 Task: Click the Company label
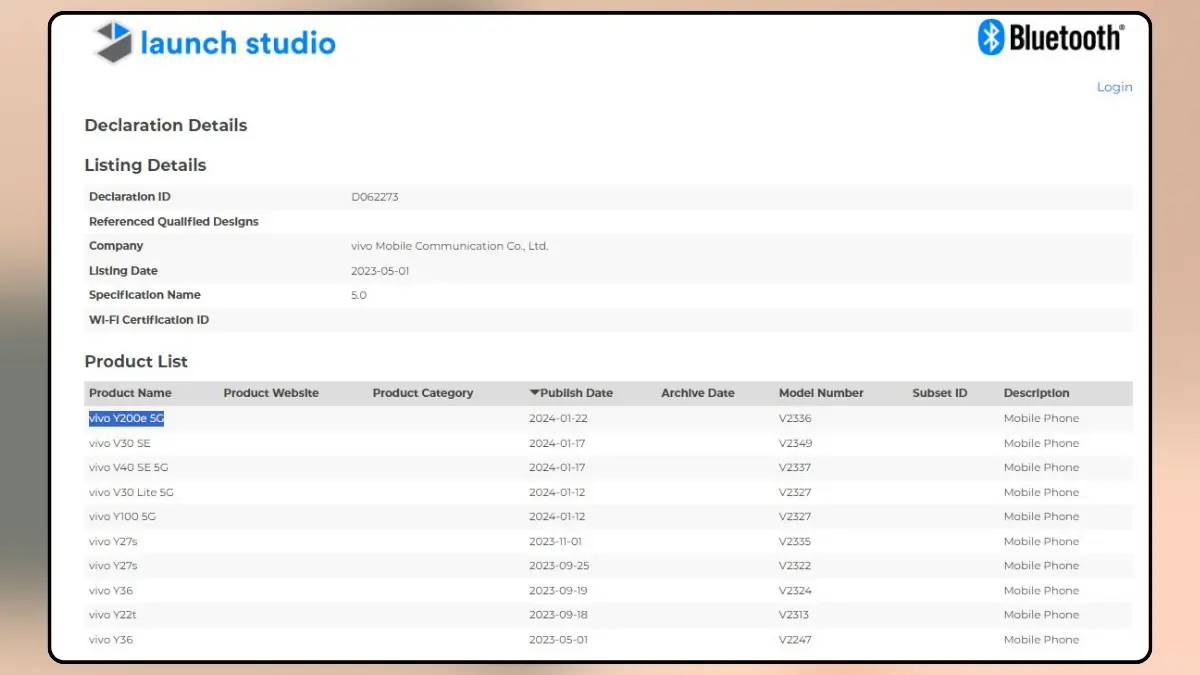[116, 246]
